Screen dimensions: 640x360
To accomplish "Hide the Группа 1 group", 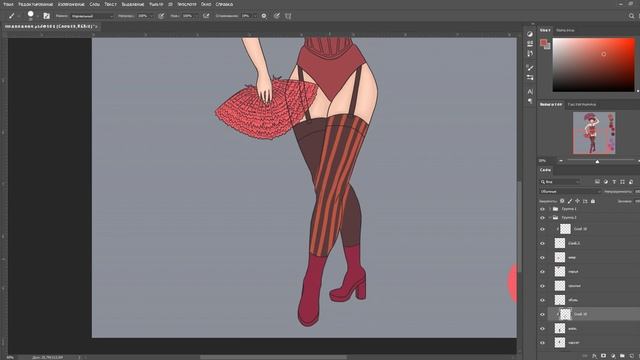I will pyautogui.click(x=542, y=209).
